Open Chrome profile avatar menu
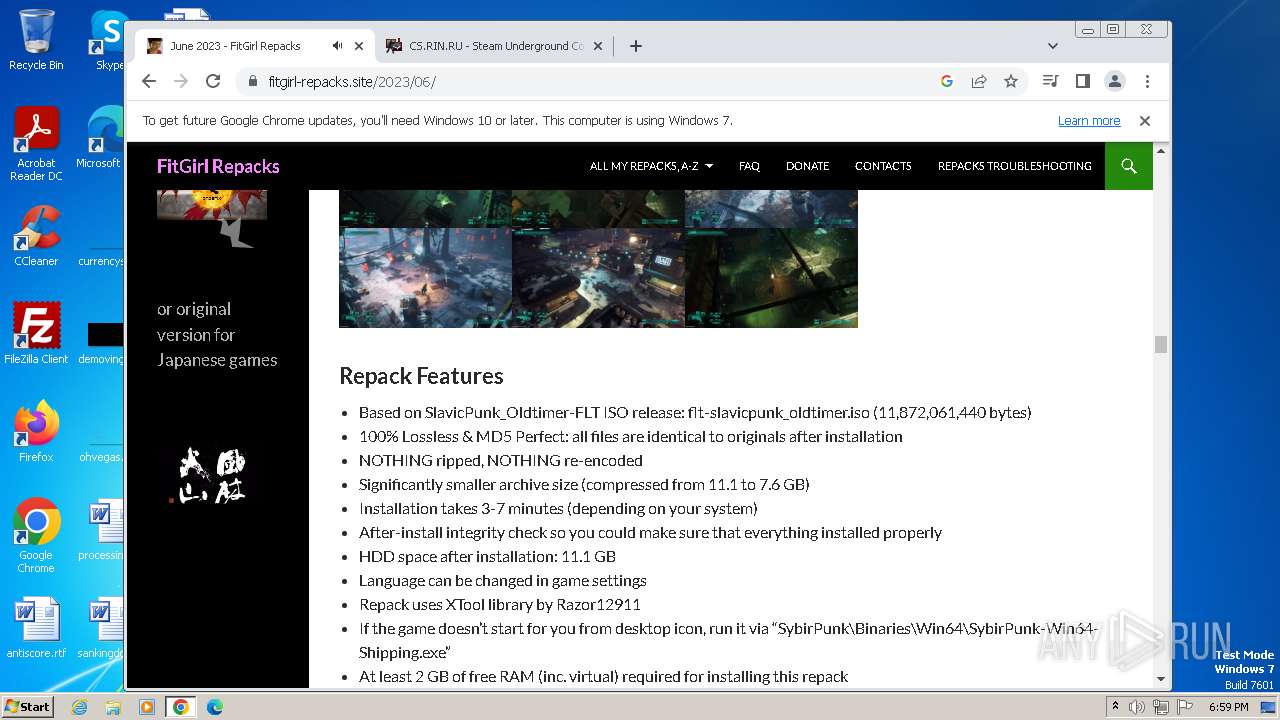The image size is (1280, 720). click(1115, 81)
